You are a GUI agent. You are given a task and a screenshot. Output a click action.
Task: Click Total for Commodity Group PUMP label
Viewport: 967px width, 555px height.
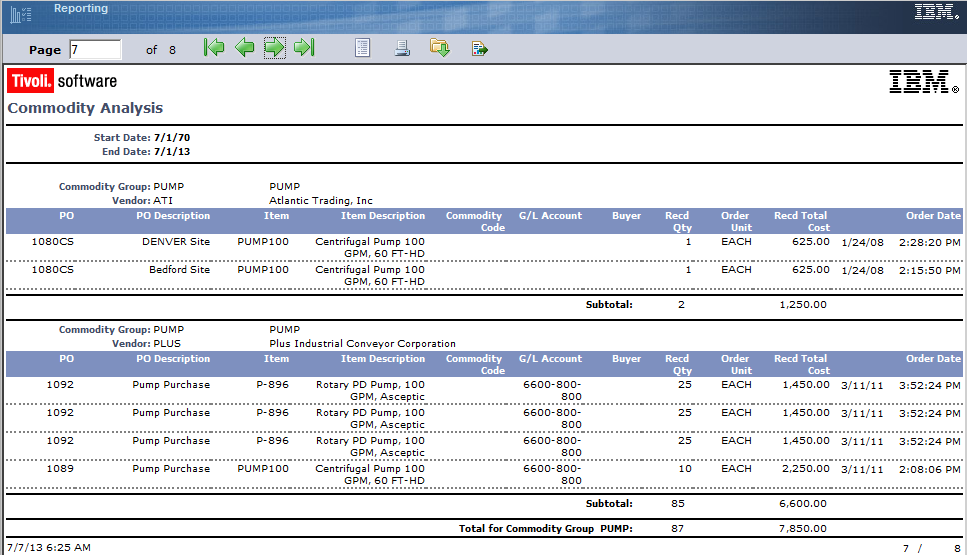(546, 528)
